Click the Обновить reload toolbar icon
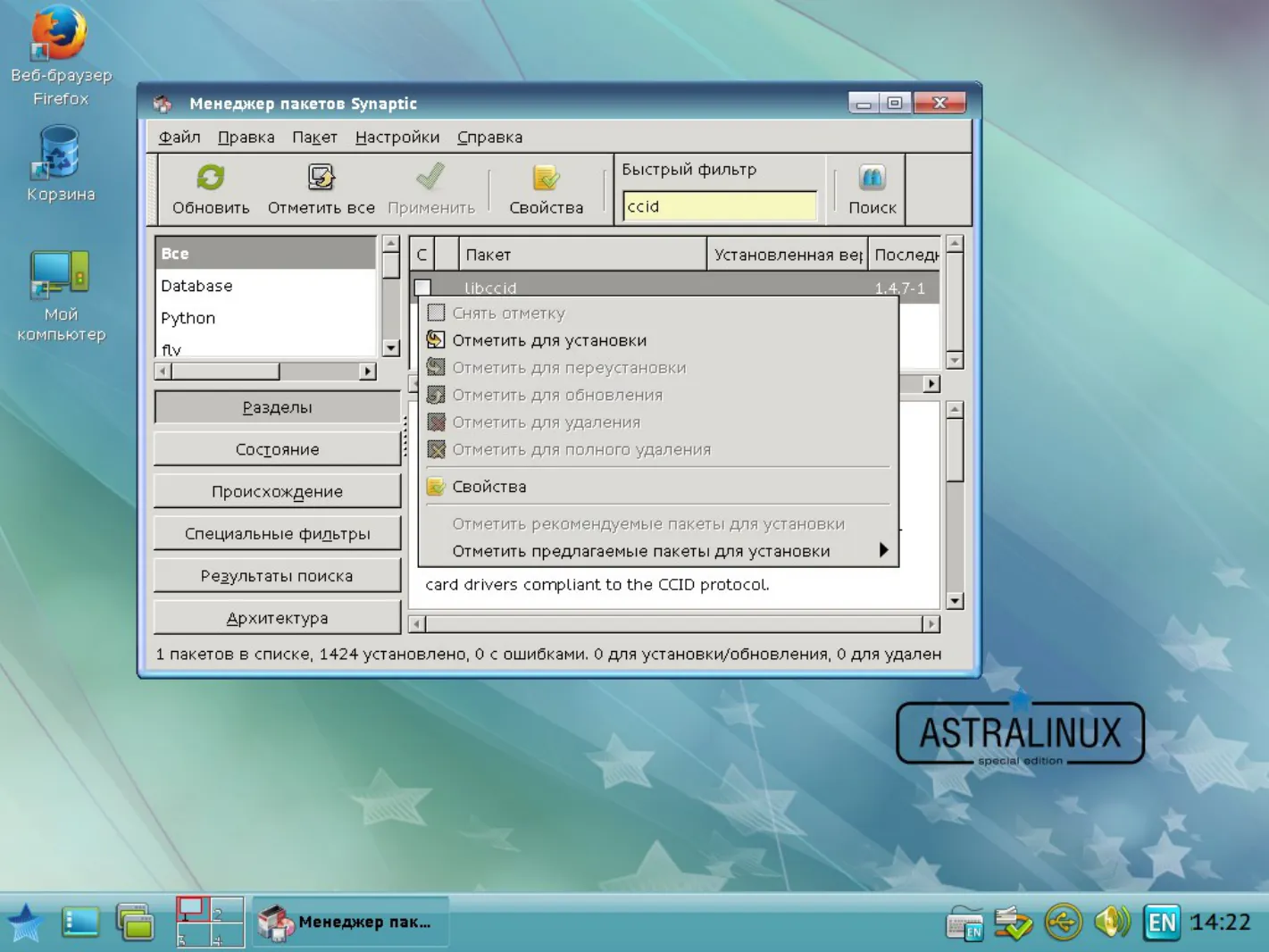Viewport: 1269px width, 952px height. pos(211,178)
